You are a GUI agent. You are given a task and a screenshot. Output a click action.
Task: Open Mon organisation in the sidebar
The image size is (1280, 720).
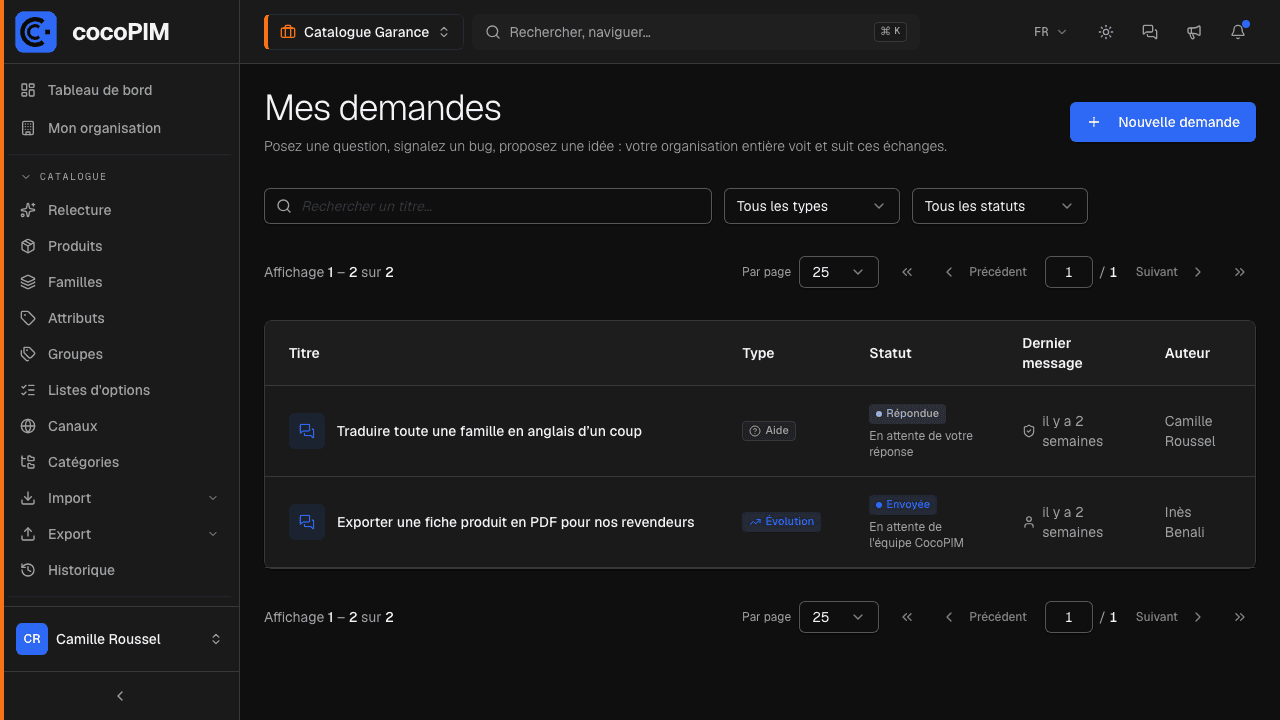120,128
